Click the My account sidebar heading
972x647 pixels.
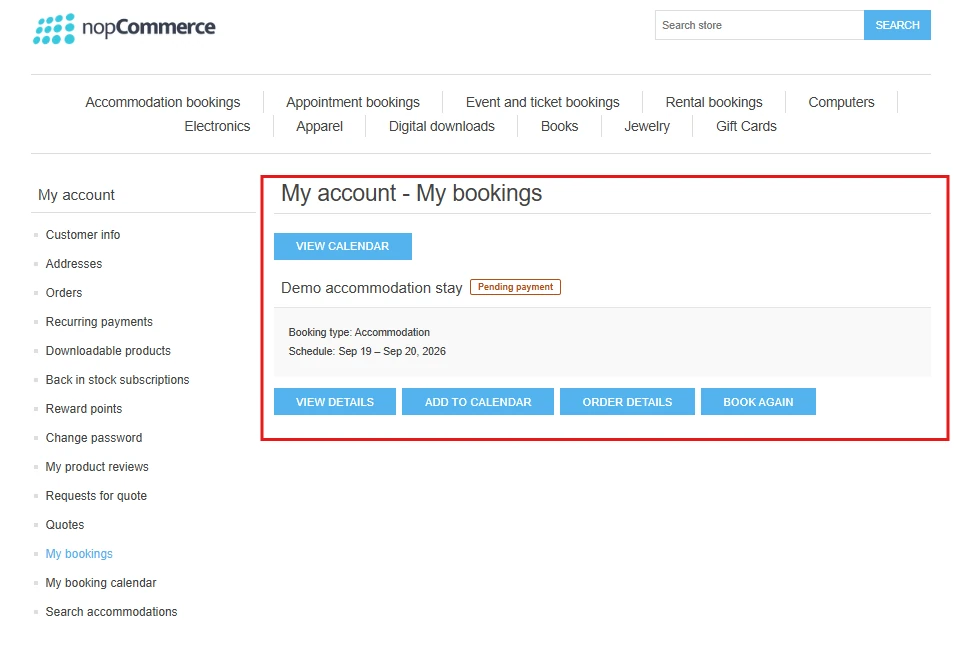click(76, 195)
